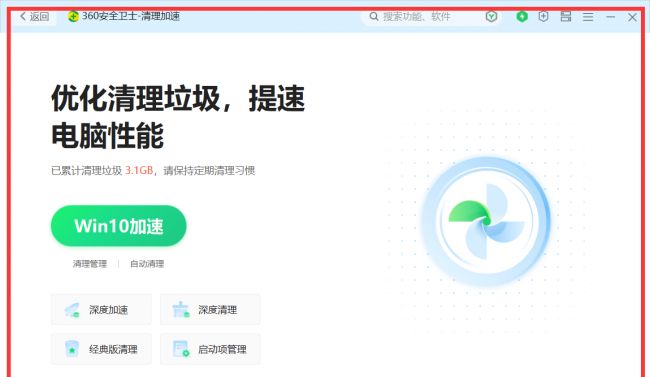Open the hamburger main menu
Viewport: 650px width, 377px height.
point(588,17)
